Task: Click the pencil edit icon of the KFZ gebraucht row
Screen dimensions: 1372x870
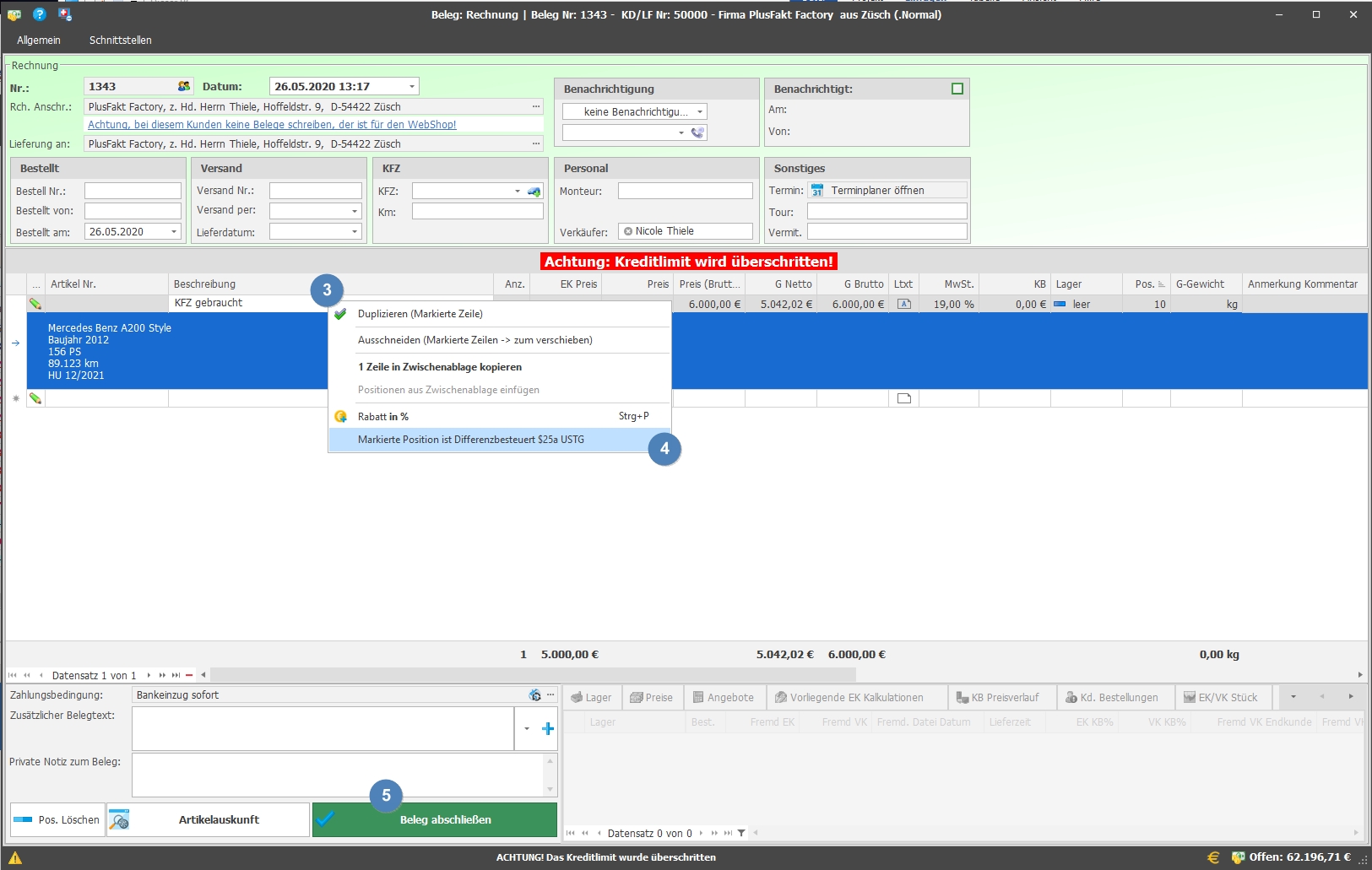Action: [35, 304]
